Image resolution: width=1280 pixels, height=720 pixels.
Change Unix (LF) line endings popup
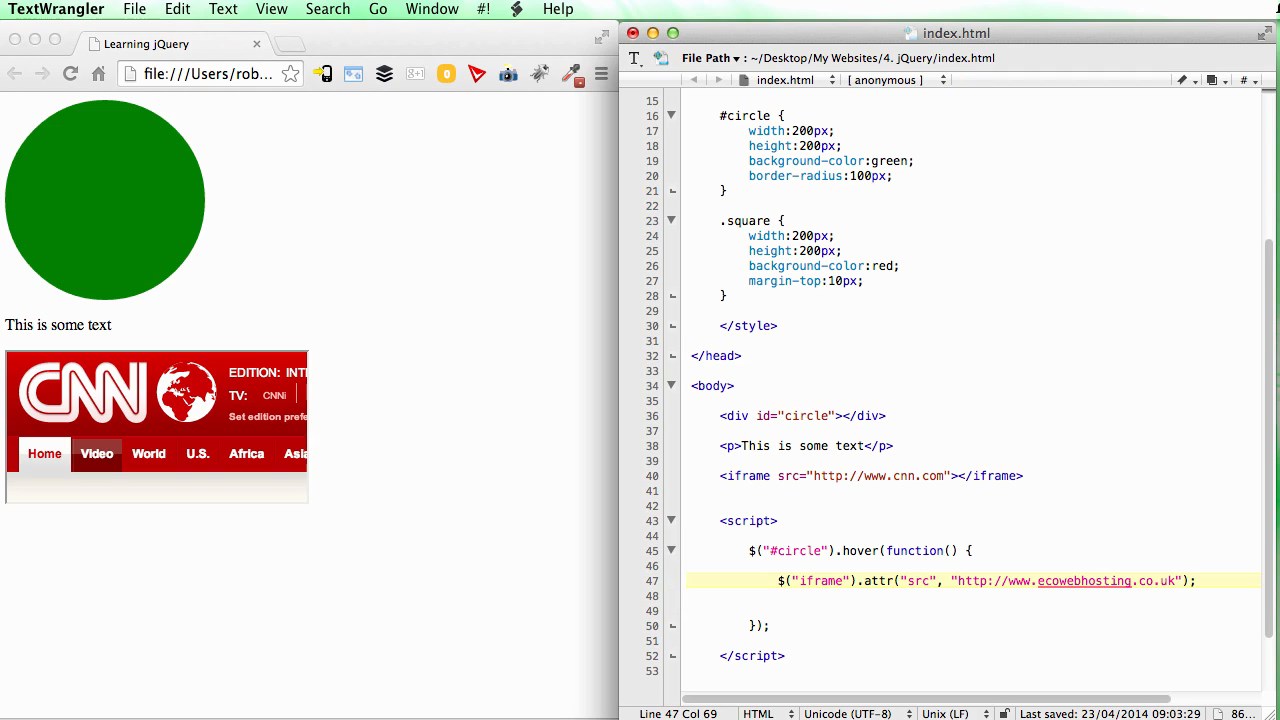(954, 714)
